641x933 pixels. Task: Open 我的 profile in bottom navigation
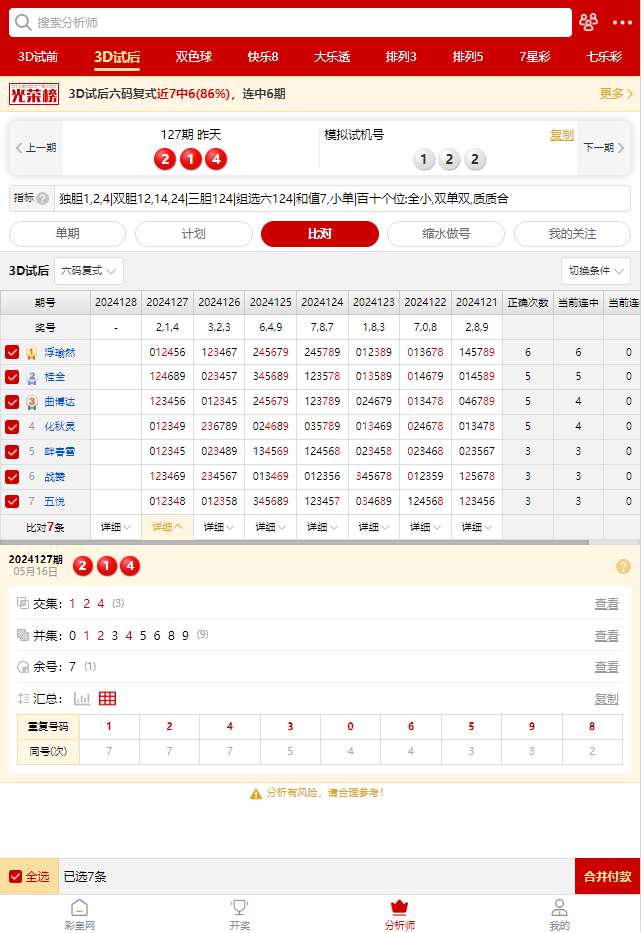pyautogui.click(x=560, y=914)
